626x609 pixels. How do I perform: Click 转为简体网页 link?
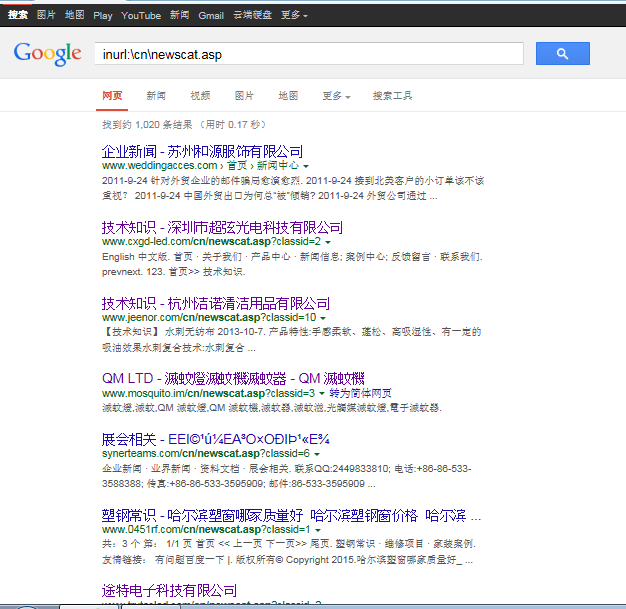coord(360,393)
